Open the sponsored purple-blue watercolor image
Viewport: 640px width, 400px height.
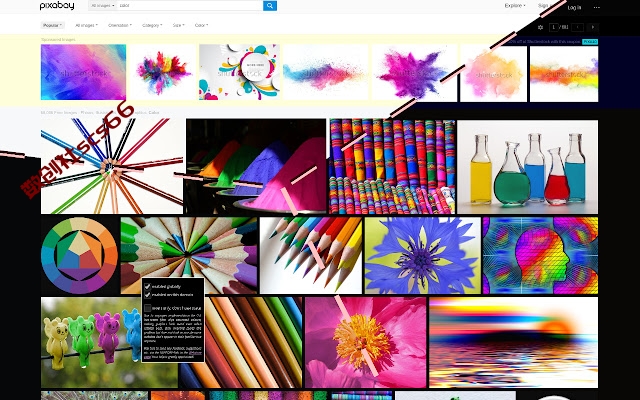click(x=83, y=72)
